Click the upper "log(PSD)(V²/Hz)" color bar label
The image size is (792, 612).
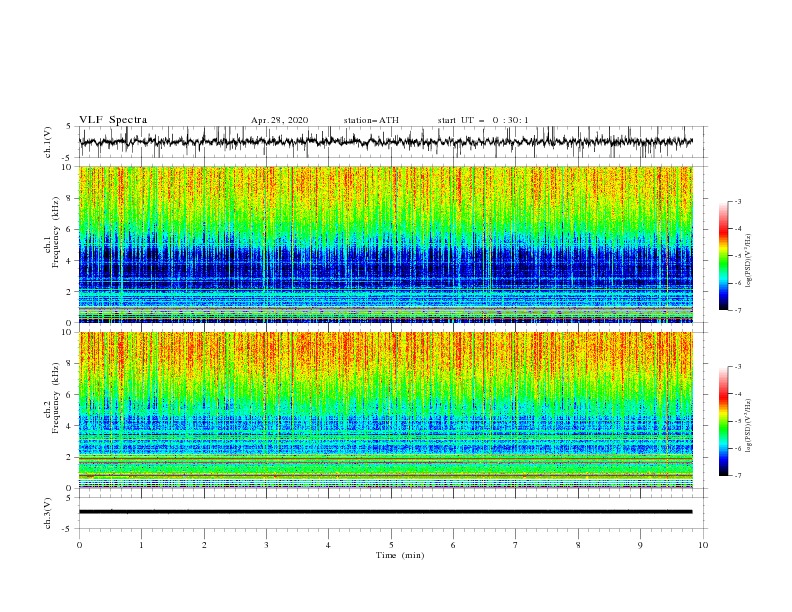click(x=749, y=261)
